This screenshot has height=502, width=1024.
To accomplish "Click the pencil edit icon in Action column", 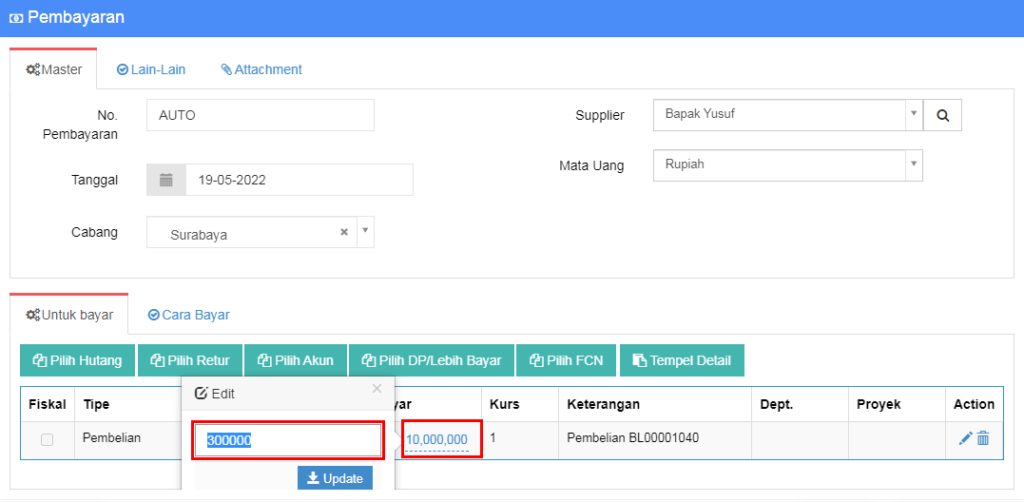I will 965,439.
